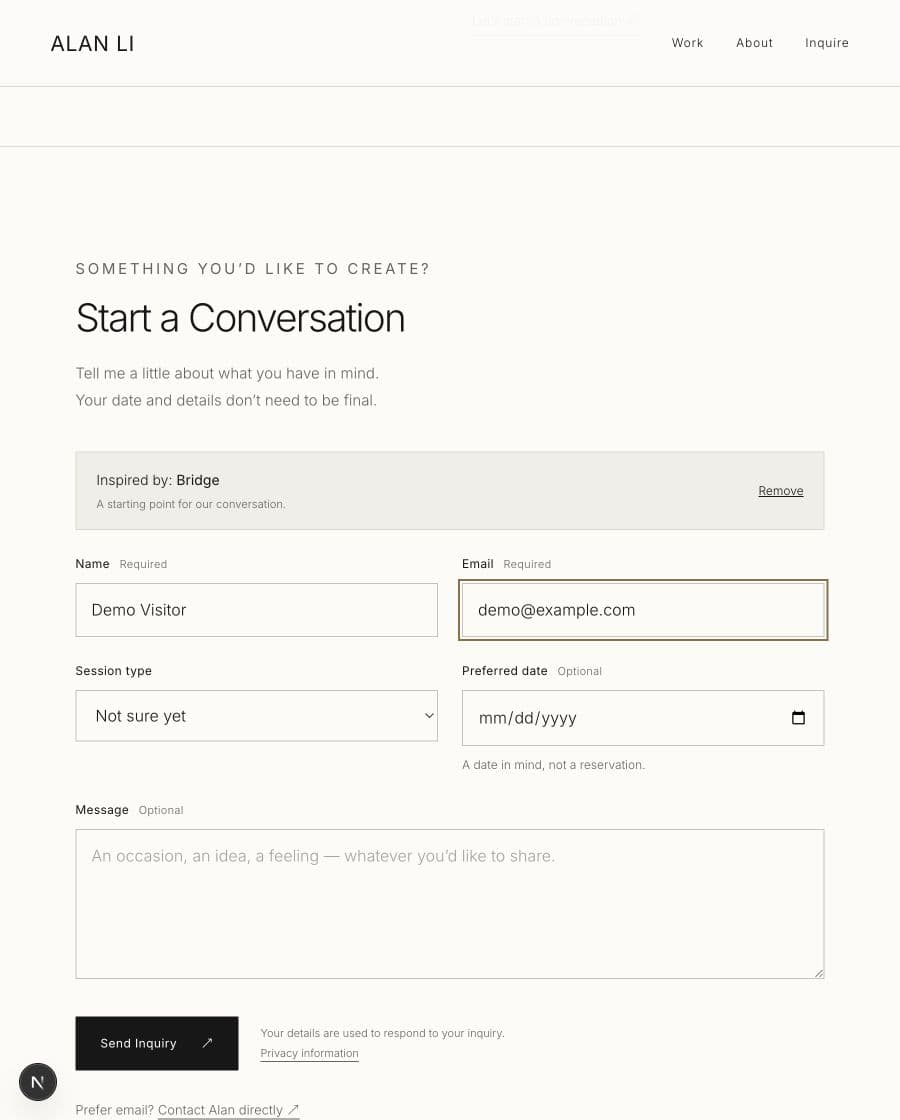Viewport: 900px width, 1120px height.
Task: Click the "Session type" label
Action: tap(114, 671)
